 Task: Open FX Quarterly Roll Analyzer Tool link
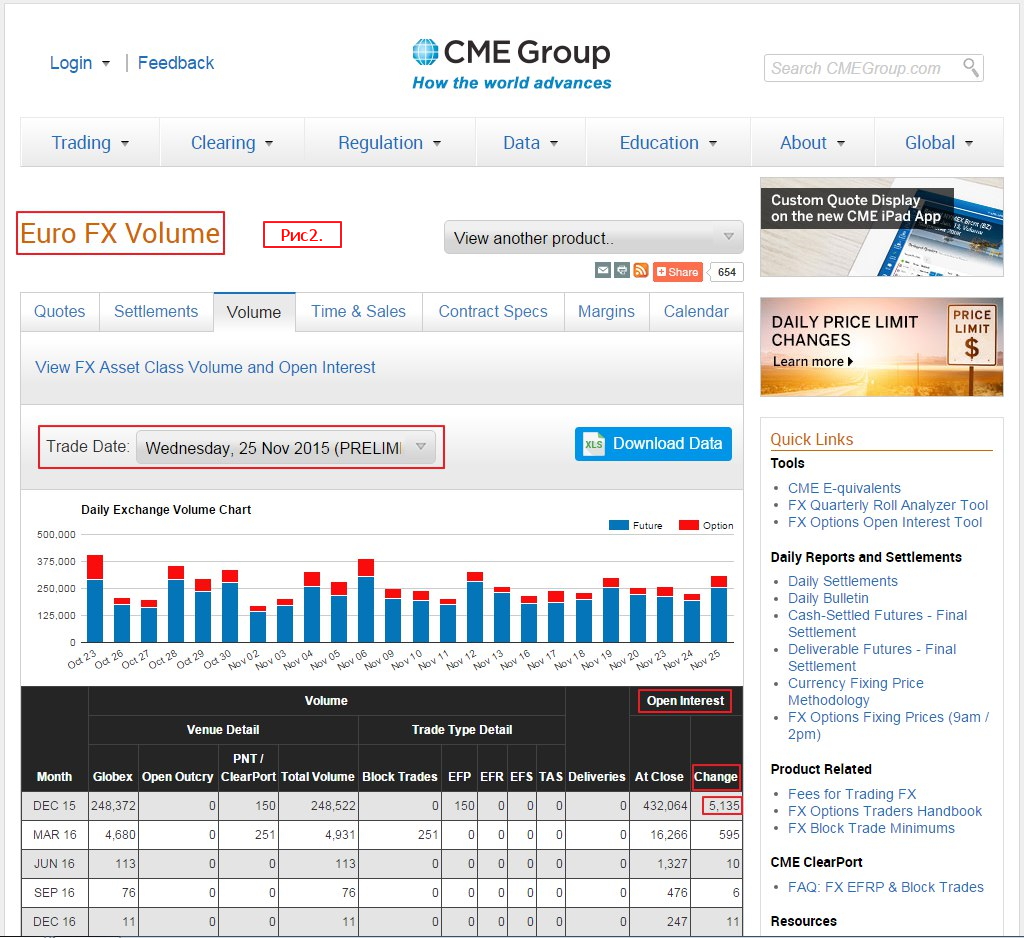point(888,505)
